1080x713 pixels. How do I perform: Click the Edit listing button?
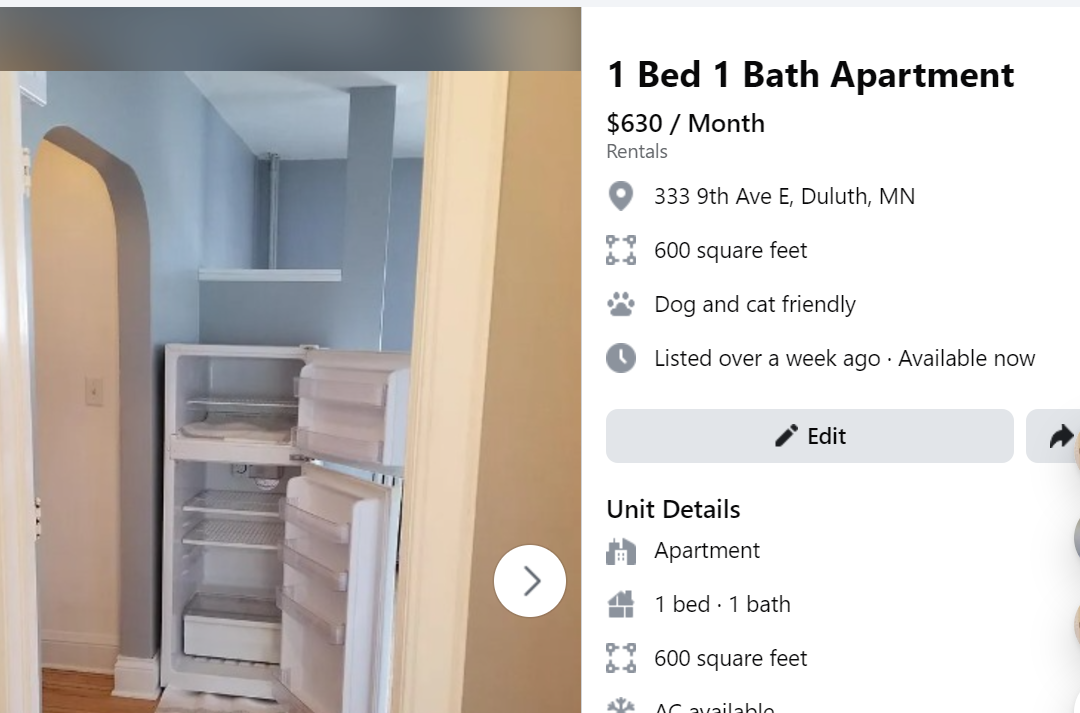tap(809, 436)
